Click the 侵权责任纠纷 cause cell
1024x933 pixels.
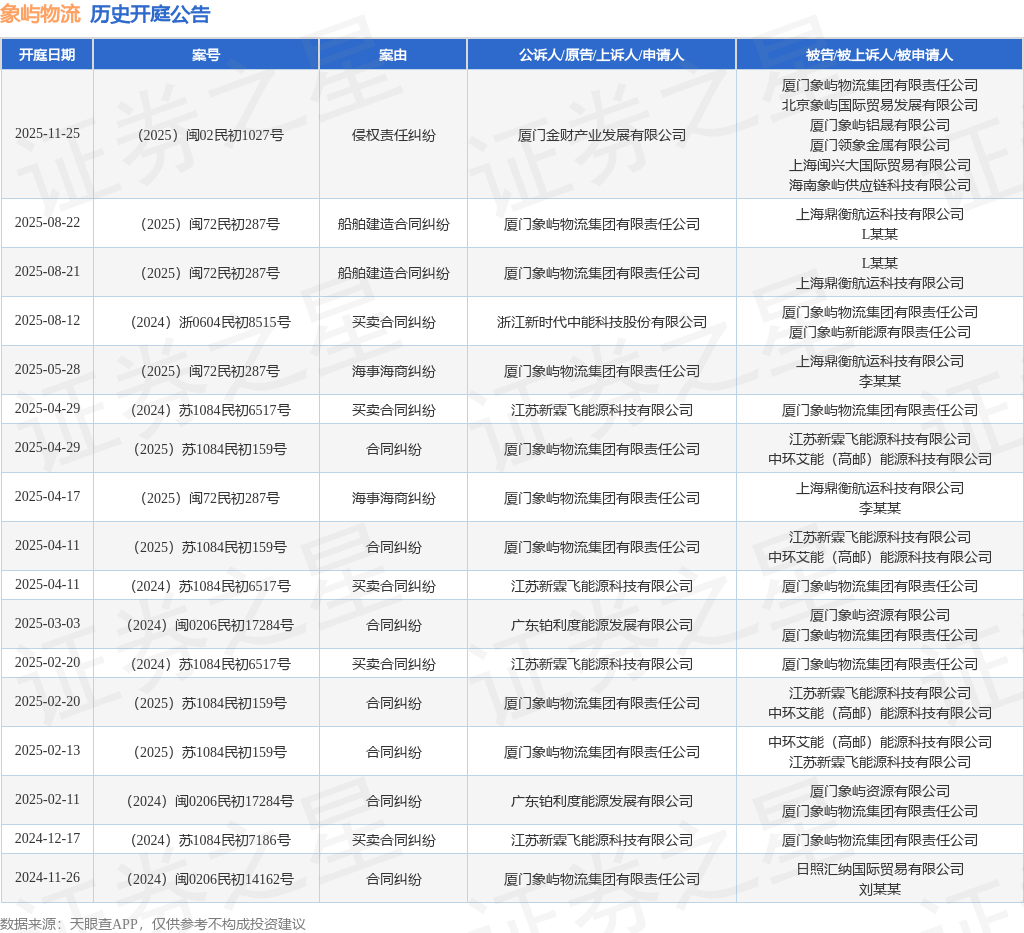point(393,135)
